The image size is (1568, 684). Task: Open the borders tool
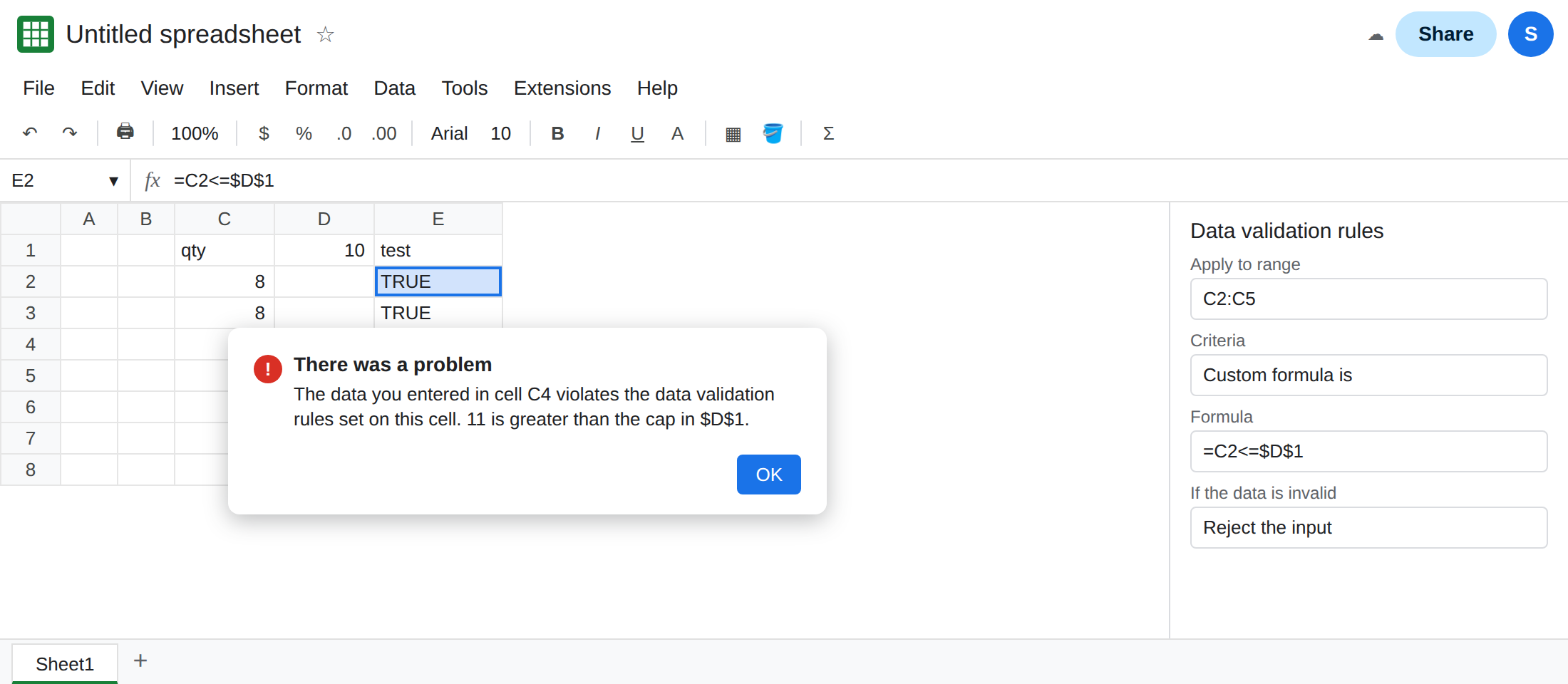pyautogui.click(x=733, y=134)
